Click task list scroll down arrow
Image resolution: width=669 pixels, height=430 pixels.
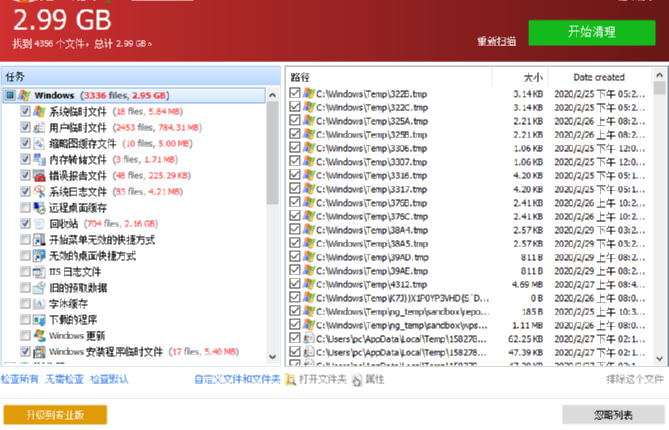click(x=273, y=357)
